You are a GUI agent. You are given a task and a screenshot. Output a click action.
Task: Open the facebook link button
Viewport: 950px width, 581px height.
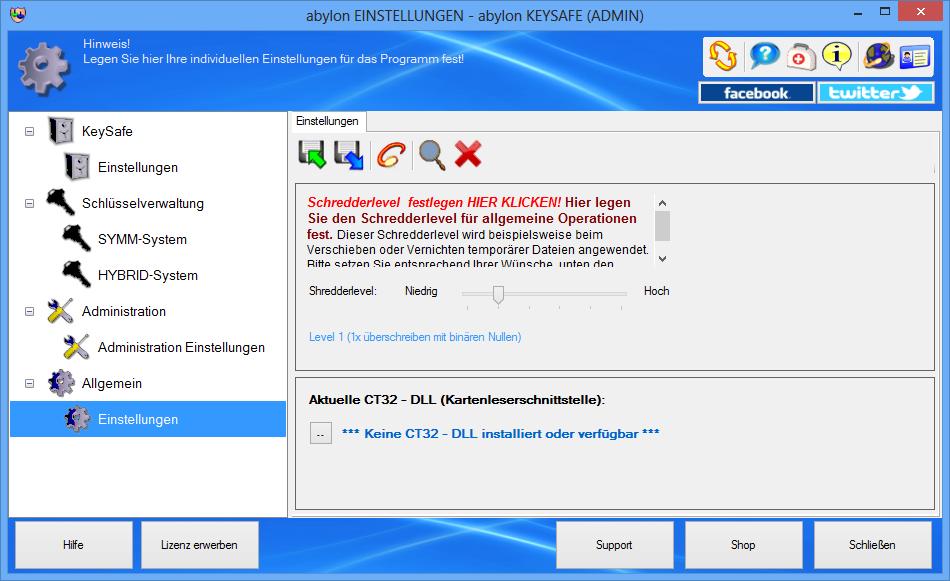(x=756, y=93)
